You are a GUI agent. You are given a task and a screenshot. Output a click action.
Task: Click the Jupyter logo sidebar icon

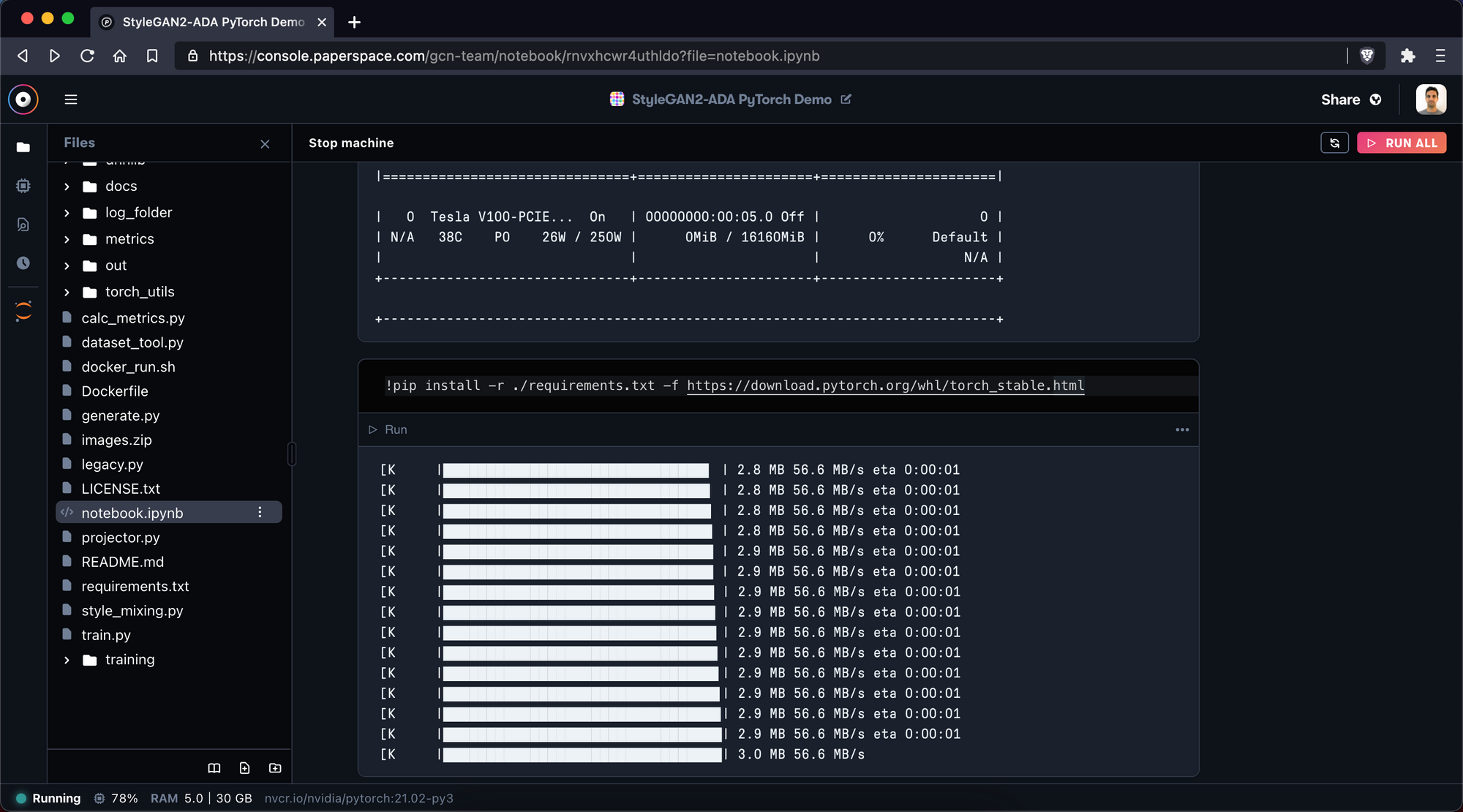(23, 311)
